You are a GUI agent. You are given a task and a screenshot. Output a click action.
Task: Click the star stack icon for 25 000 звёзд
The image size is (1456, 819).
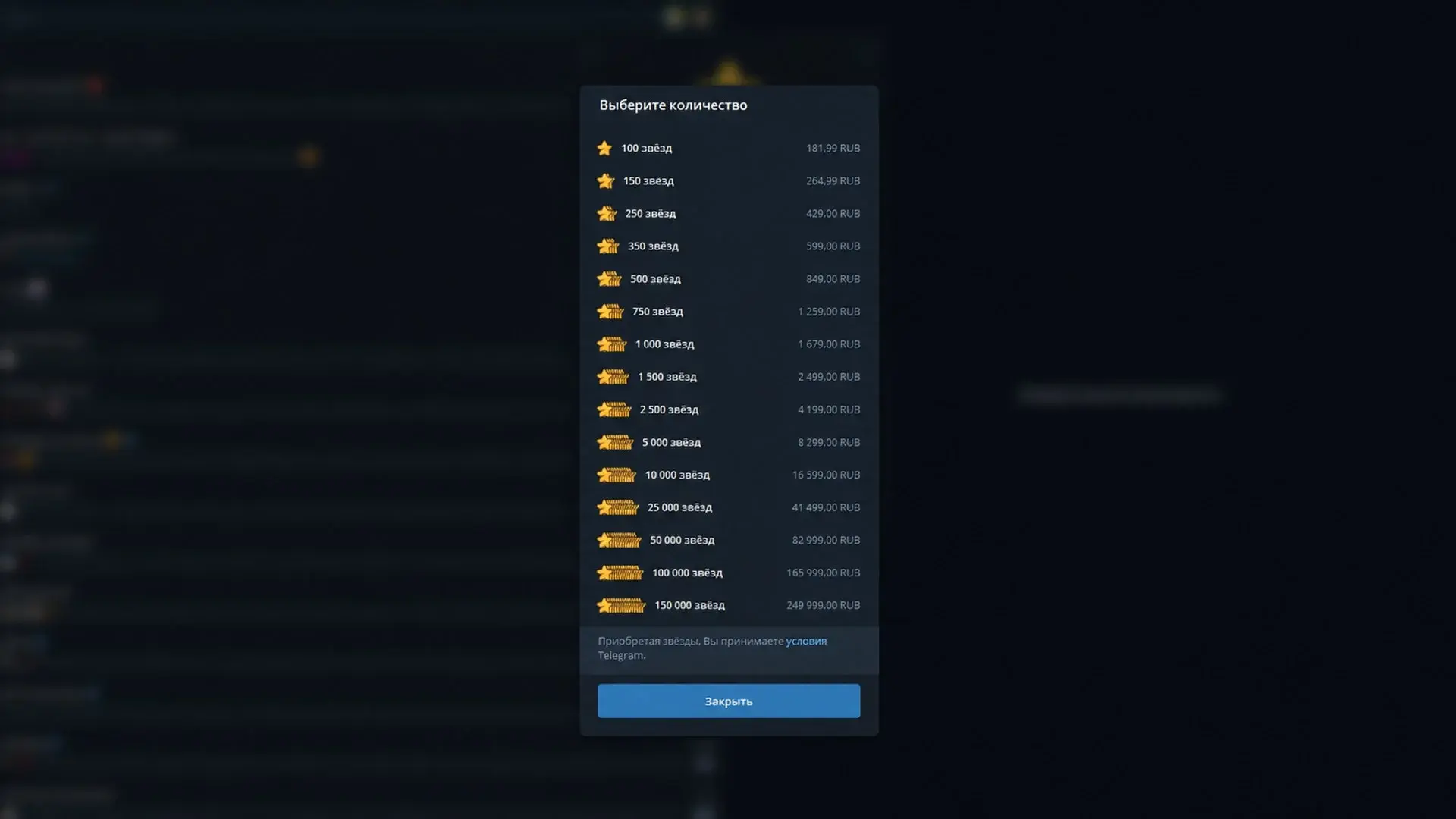click(617, 507)
